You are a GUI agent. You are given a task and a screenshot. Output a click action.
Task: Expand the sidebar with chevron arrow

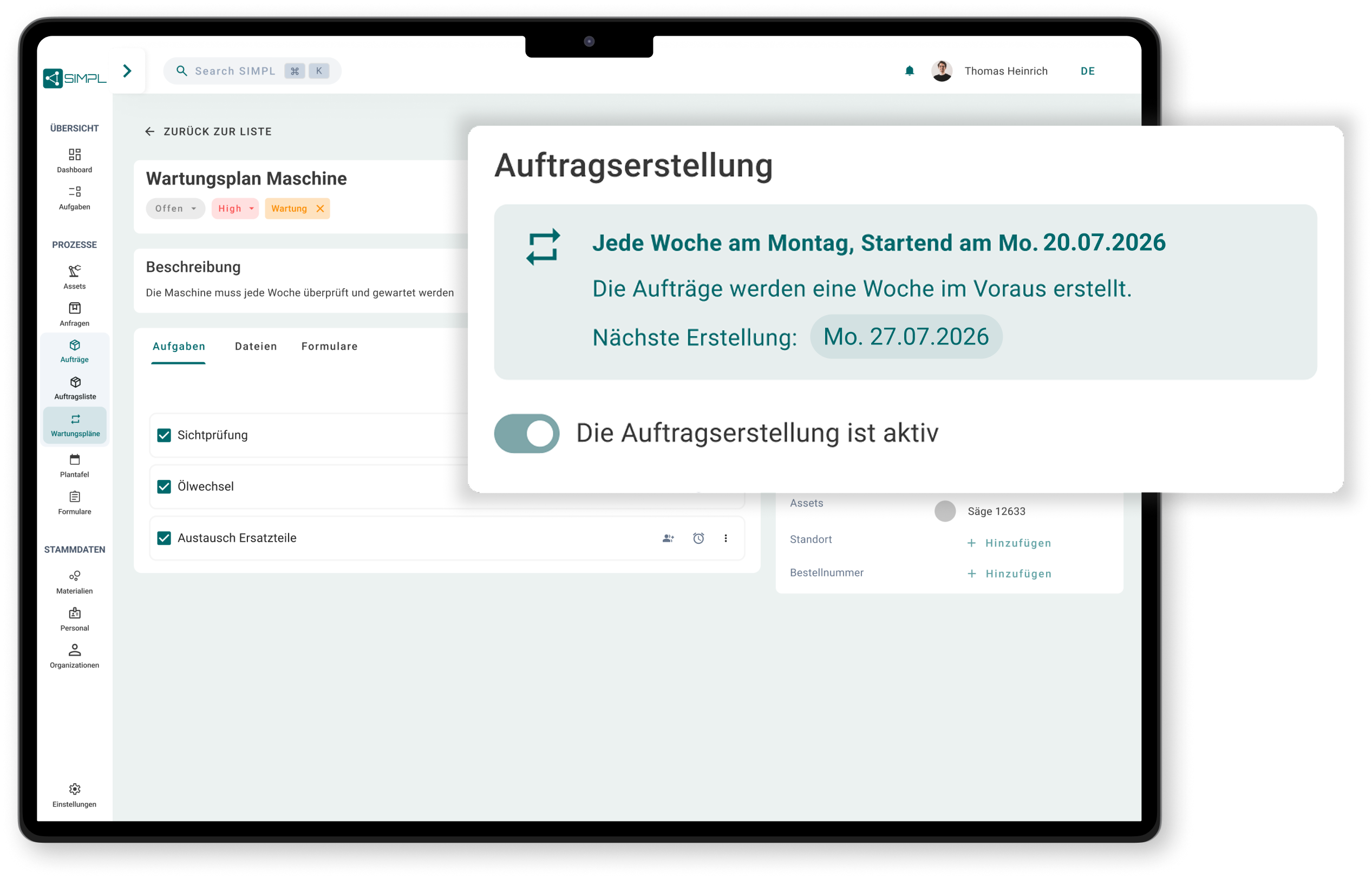pyautogui.click(x=127, y=71)
